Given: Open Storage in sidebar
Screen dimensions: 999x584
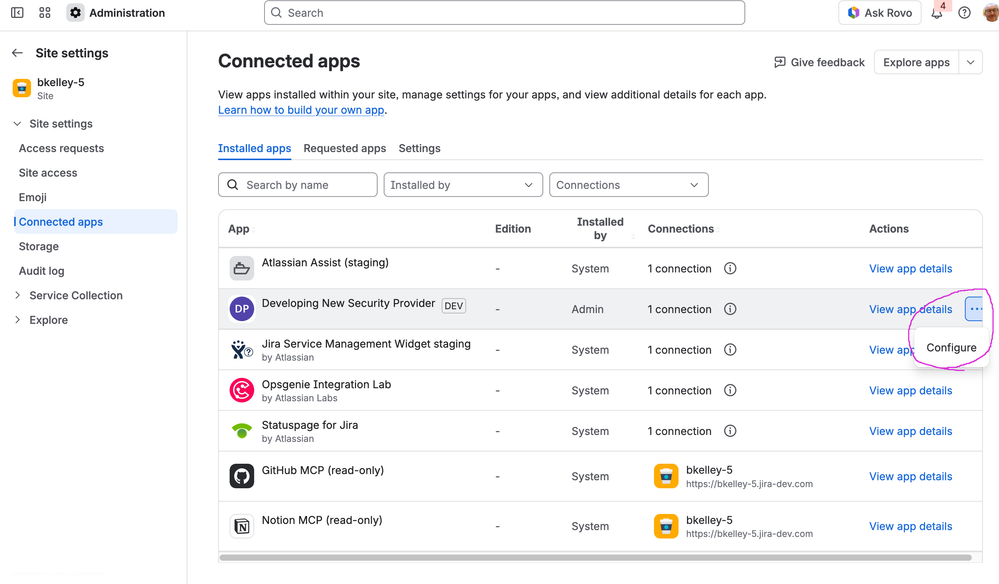Looking at the screenshot, I should (x=39, y=246).
